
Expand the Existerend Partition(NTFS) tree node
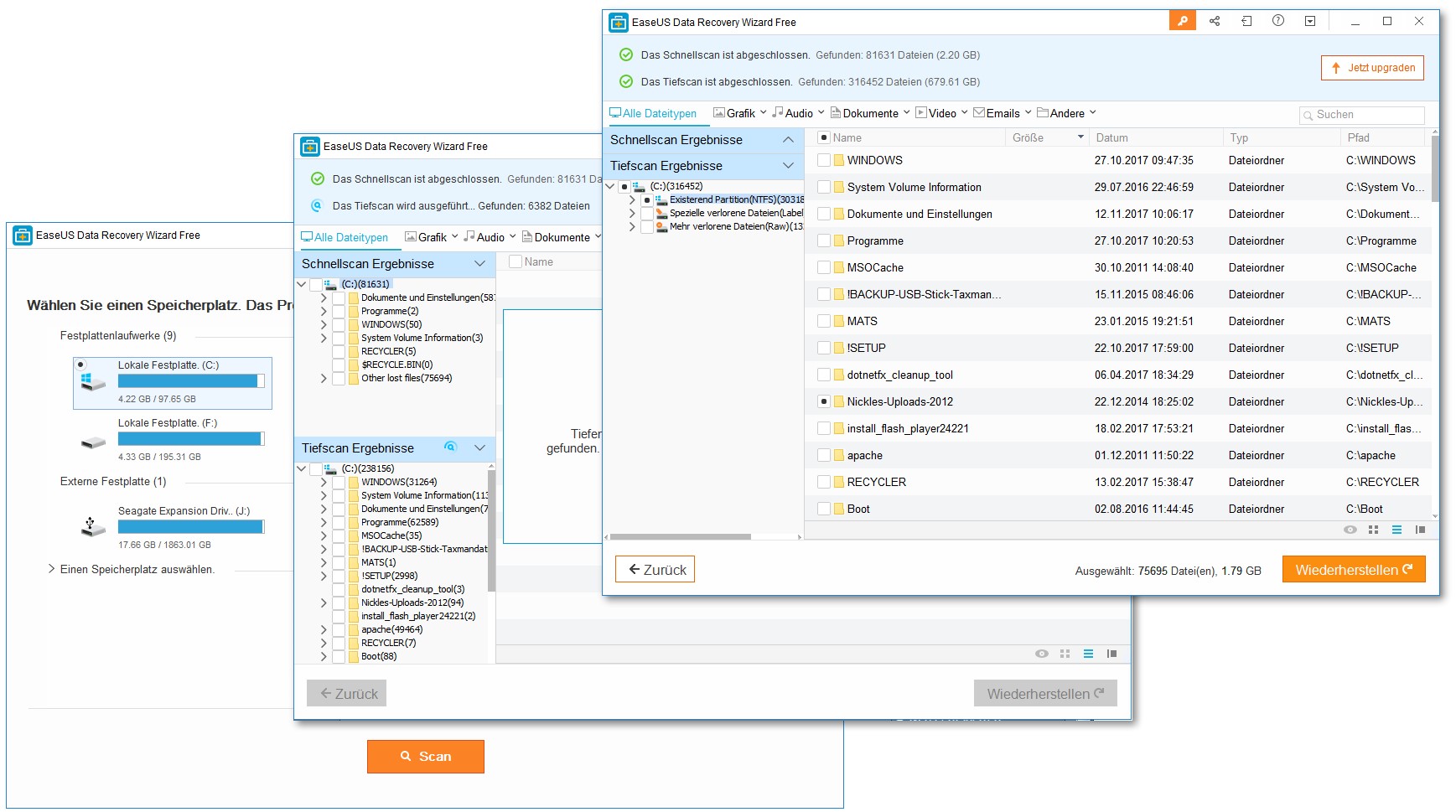point(633,199)
